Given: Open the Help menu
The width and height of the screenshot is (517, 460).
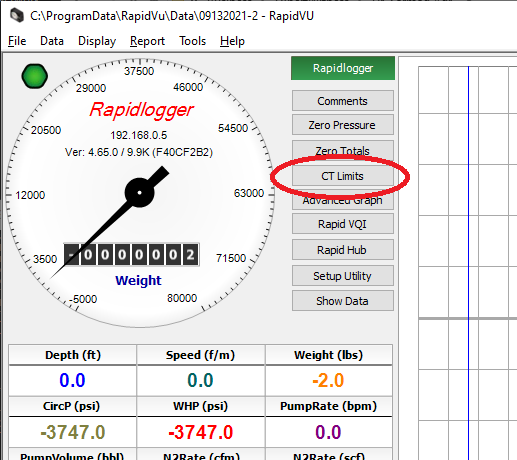Looking at the screenshot, I should (x=232, y=41).
